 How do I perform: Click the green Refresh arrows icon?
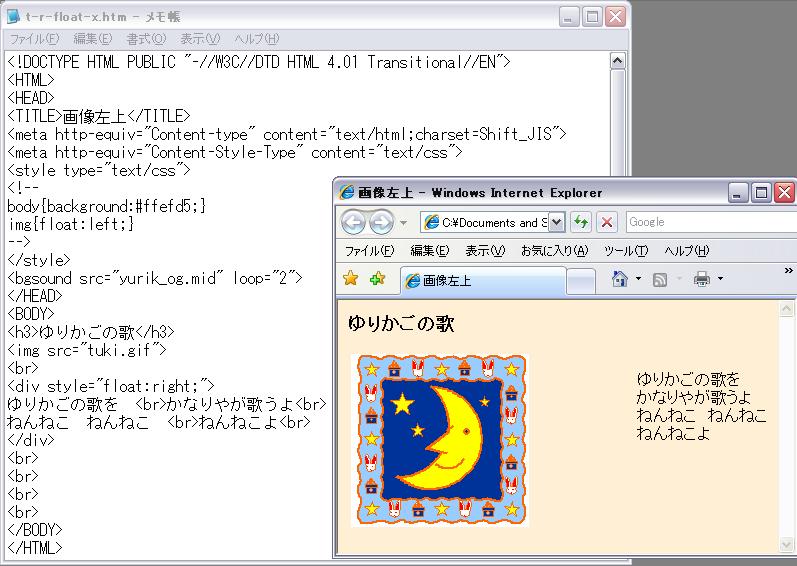point(580,223)
